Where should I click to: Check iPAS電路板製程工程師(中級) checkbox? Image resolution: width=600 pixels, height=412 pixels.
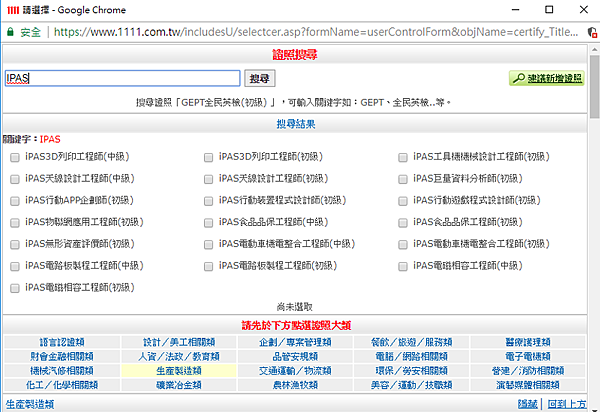tap(15, 266)
